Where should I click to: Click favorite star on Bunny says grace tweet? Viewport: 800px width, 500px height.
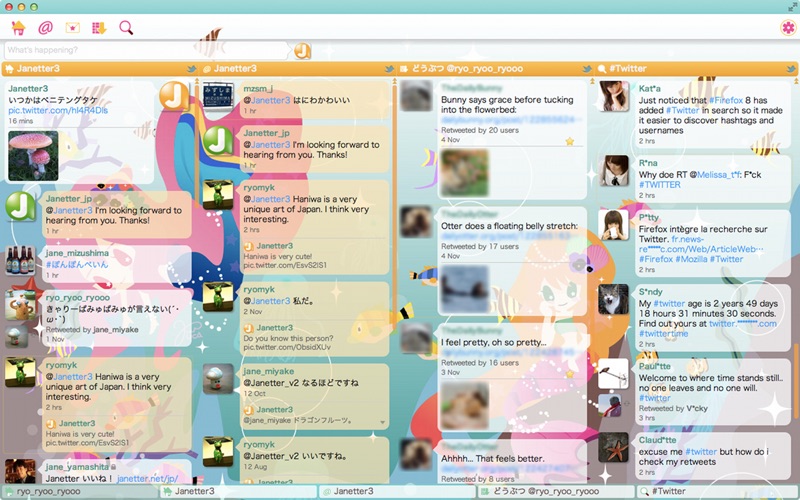(x=570, y=141)
